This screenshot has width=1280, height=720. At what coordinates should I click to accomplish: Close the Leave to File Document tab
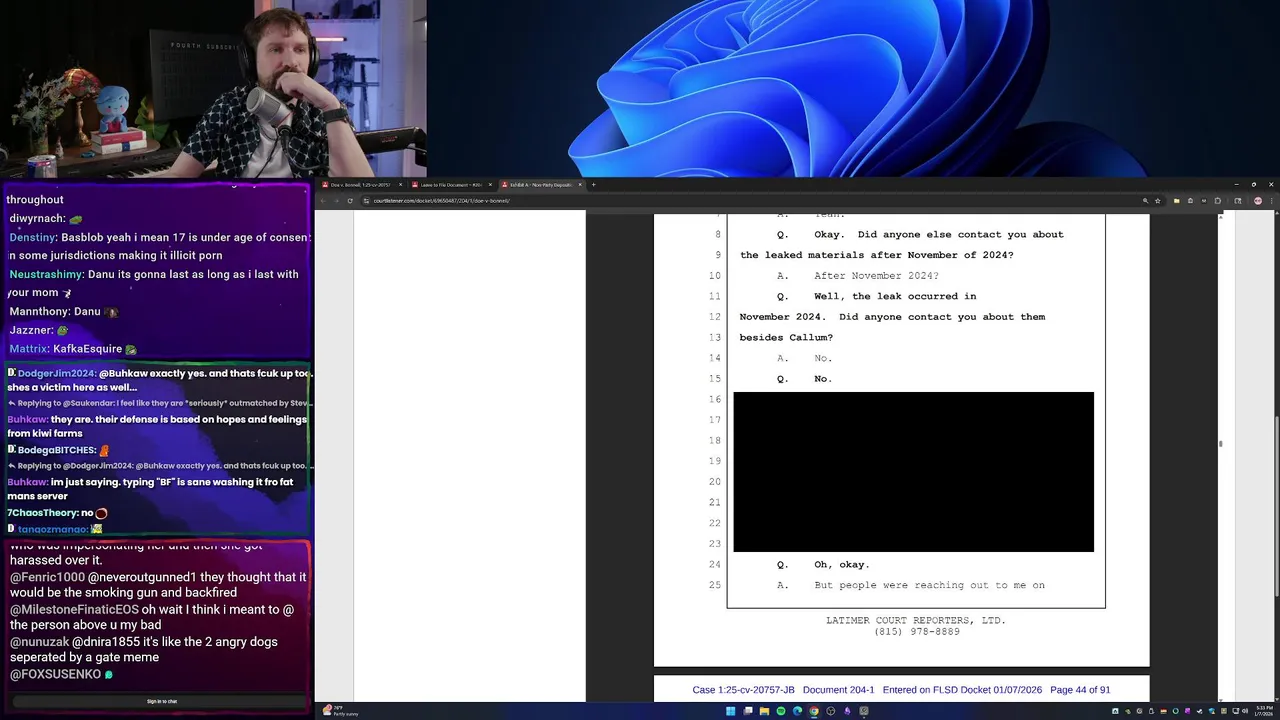click(x=490, y=184)
